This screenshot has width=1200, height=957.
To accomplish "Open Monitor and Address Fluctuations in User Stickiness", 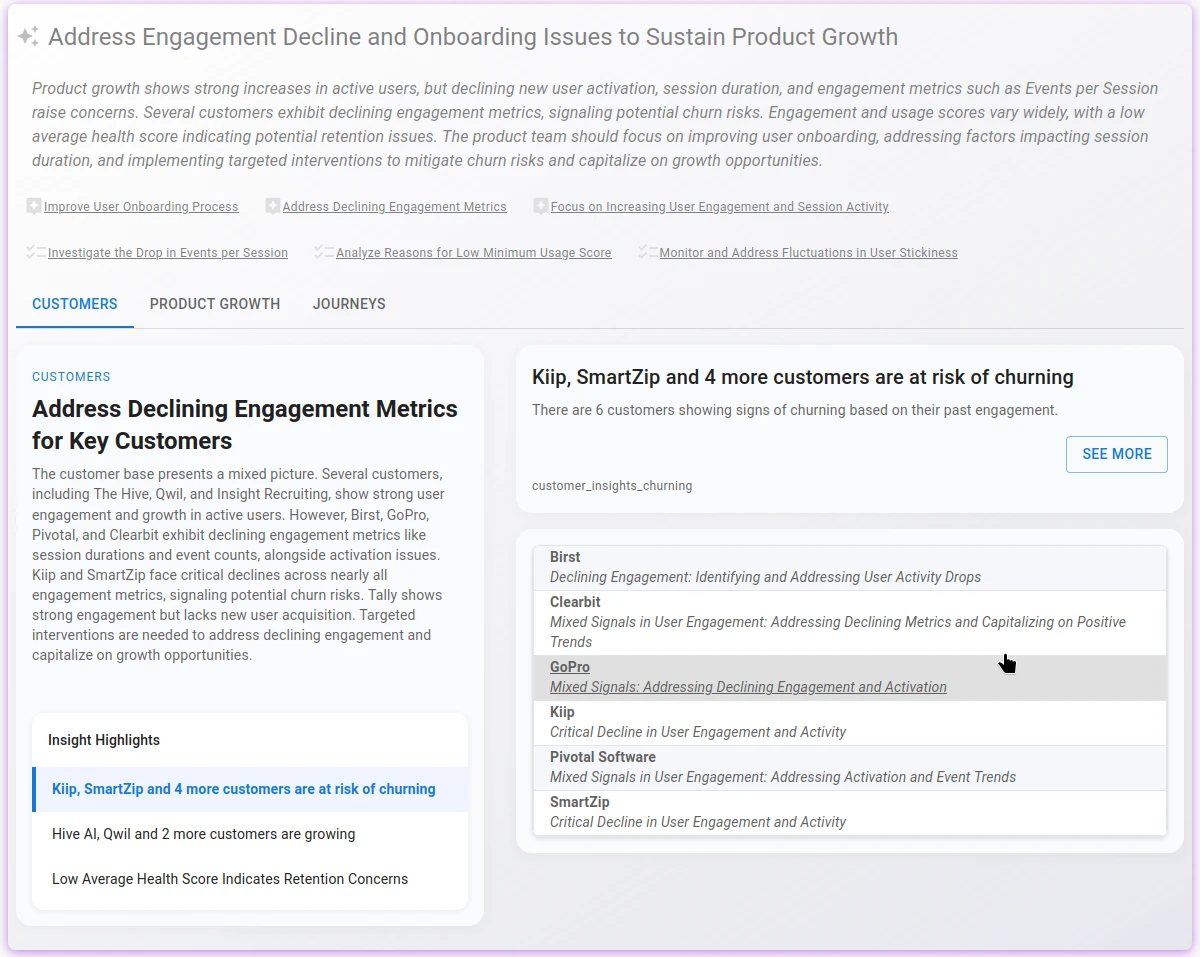I will (809, 253).
